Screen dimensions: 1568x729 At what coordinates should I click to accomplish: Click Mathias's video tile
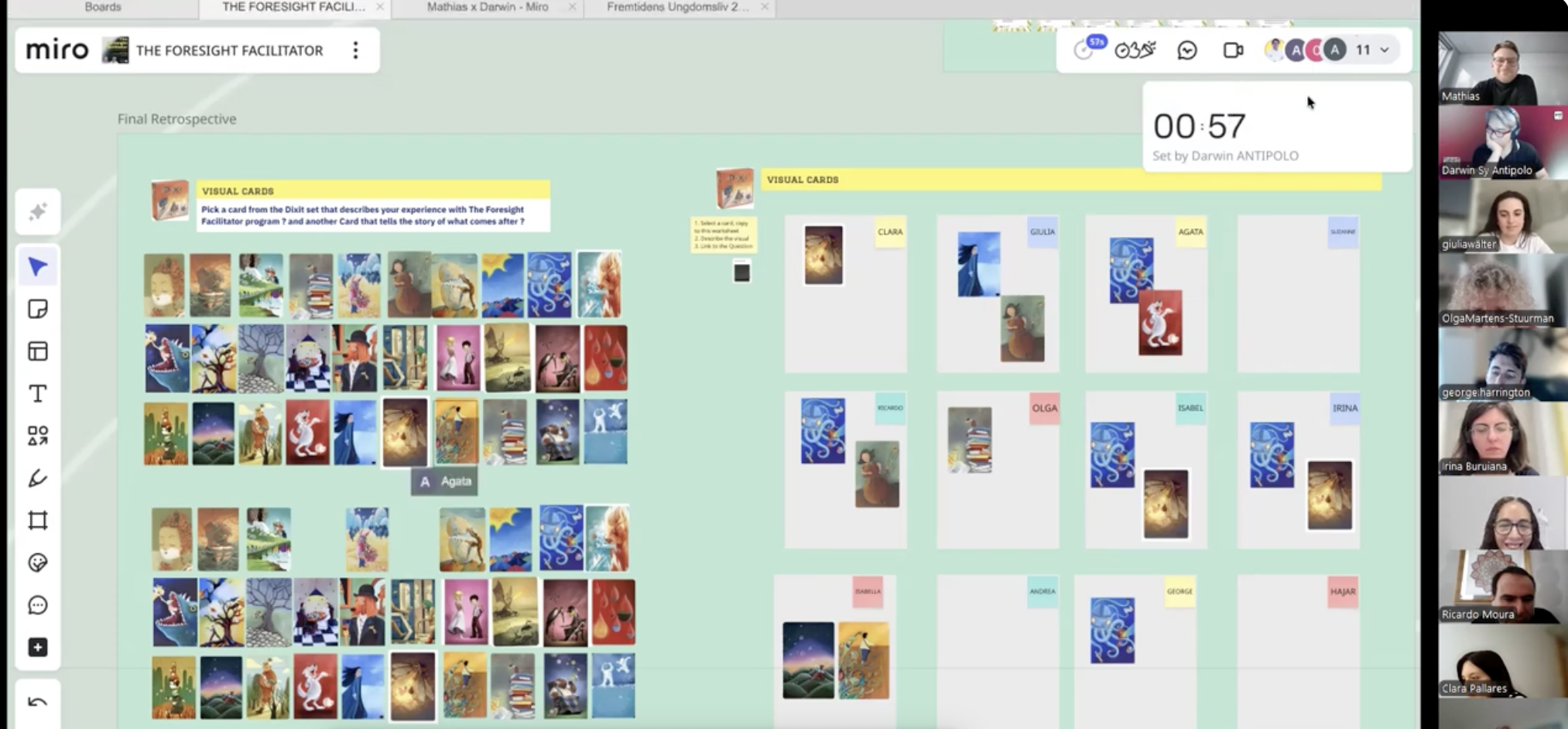pyautogui.click(x=1502, y=68)
